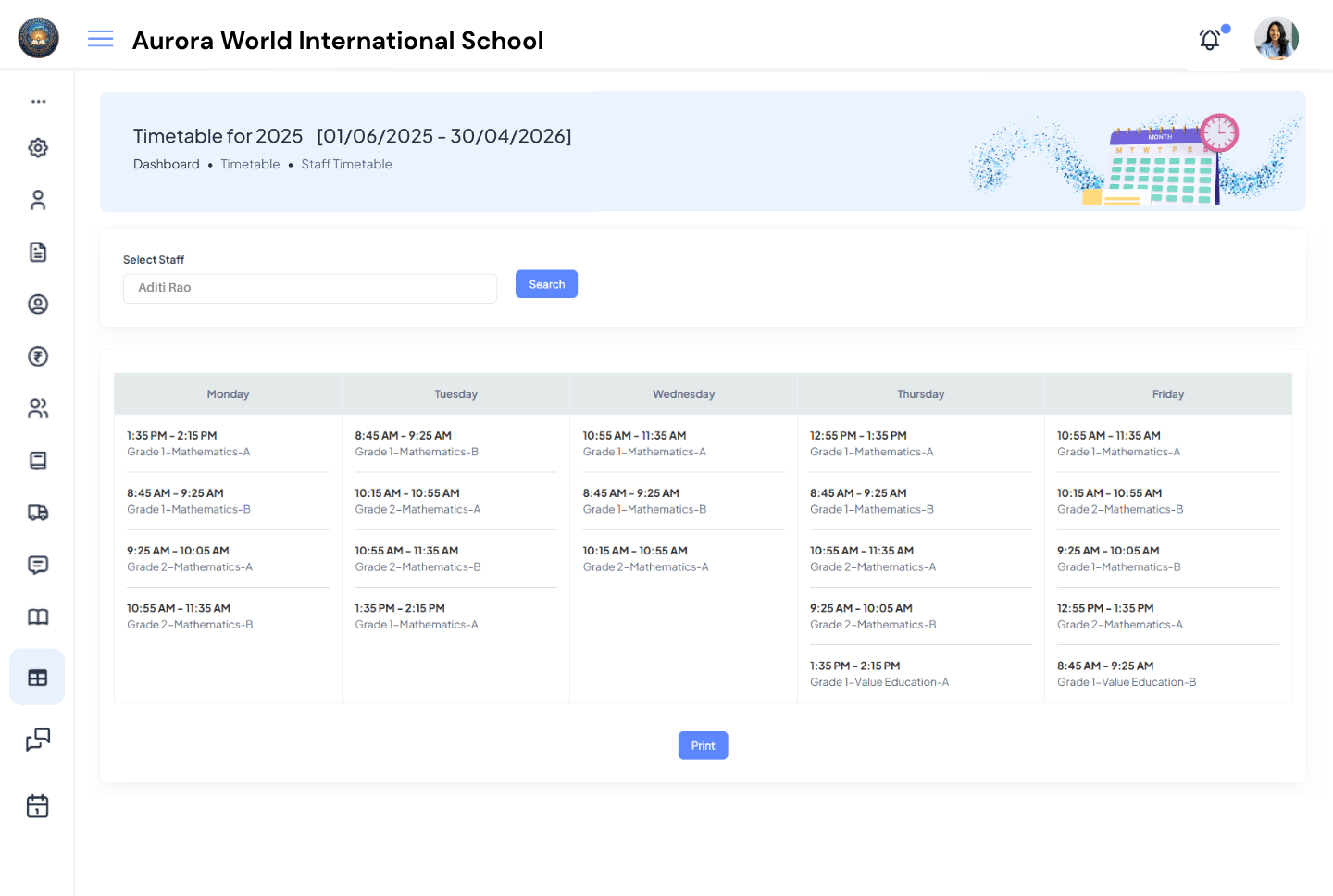Open the Library book icon in sidebar
The width and height of the screenshot is (1333, 896).
tap(37, 616)
